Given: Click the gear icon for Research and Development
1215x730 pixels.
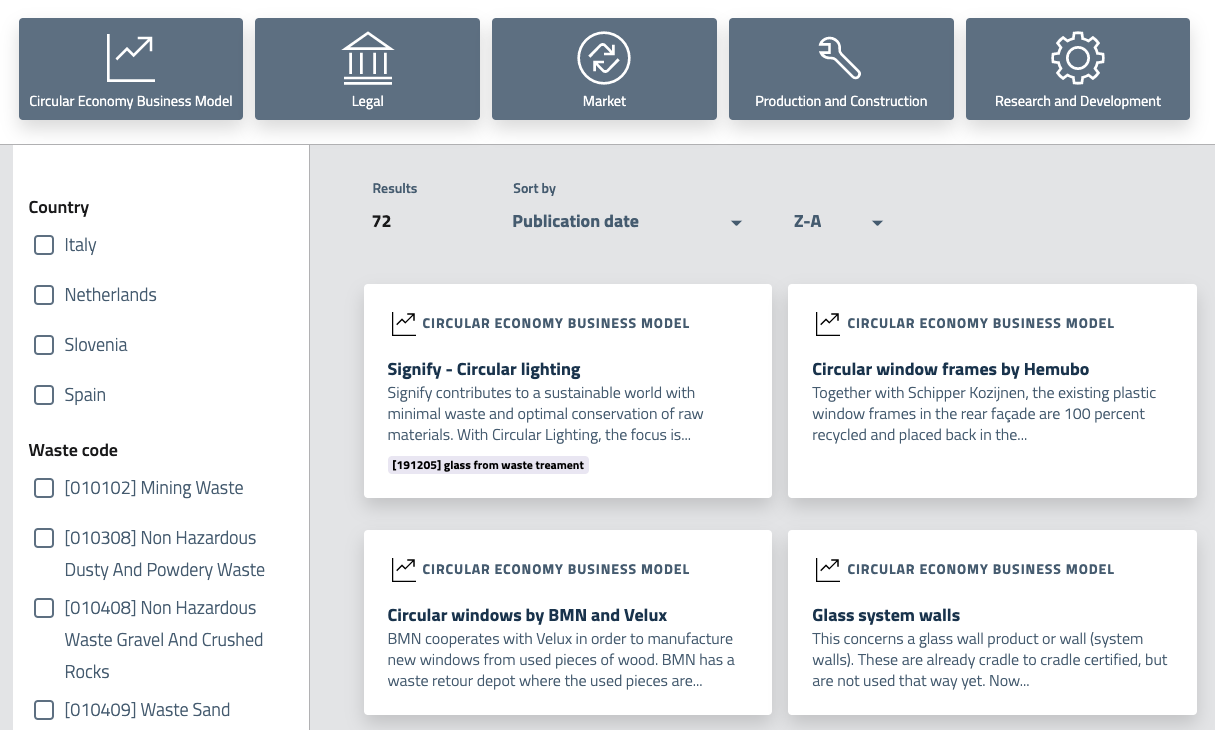Looking at the screenshot, I should tap(1077, 58).
